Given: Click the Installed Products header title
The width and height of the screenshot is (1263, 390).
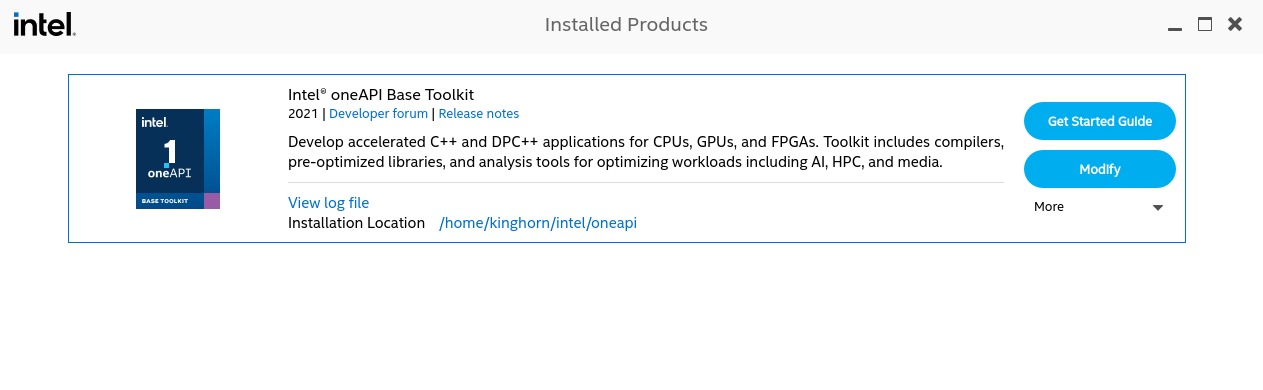Looking at the screenshot, I should 626,24.
